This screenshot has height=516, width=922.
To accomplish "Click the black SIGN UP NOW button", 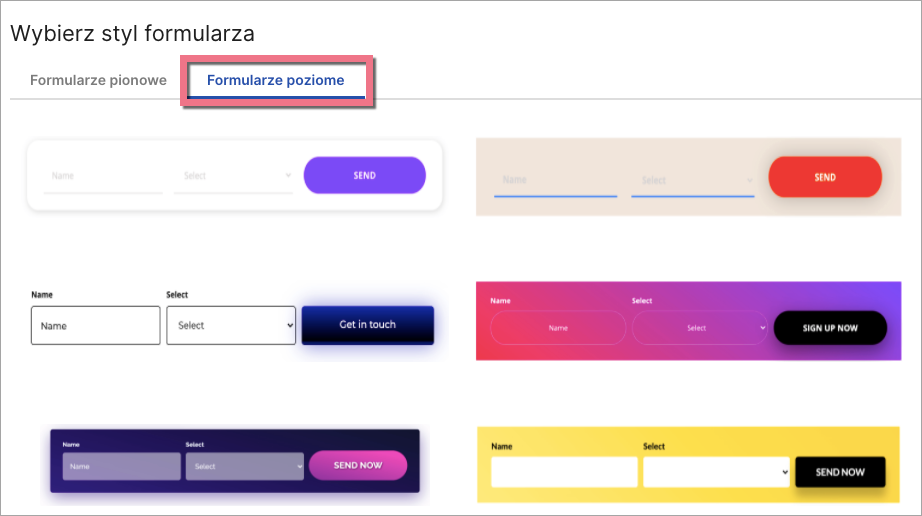I will point(830,328).
